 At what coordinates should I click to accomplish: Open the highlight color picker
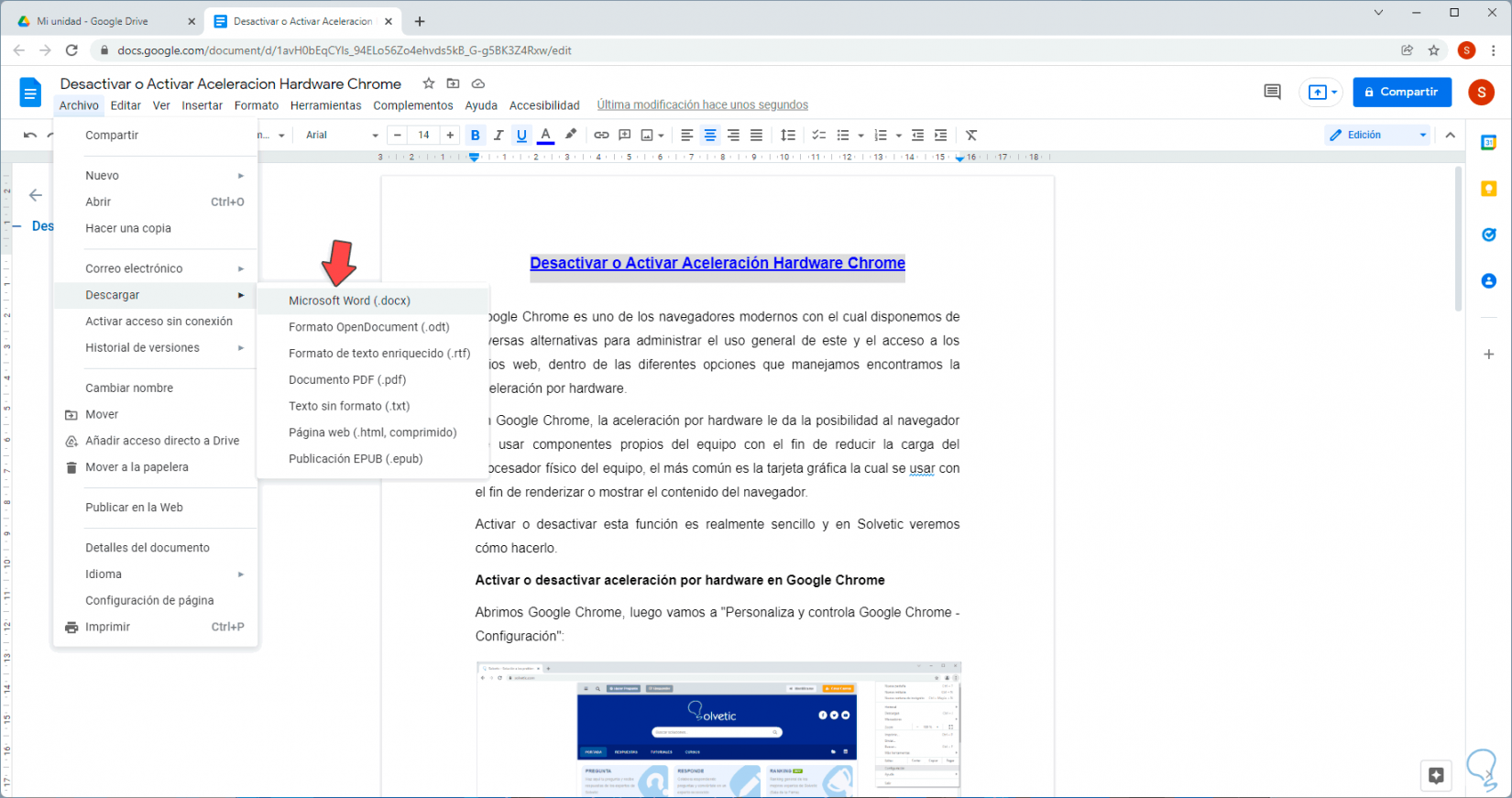click(571, 136)
